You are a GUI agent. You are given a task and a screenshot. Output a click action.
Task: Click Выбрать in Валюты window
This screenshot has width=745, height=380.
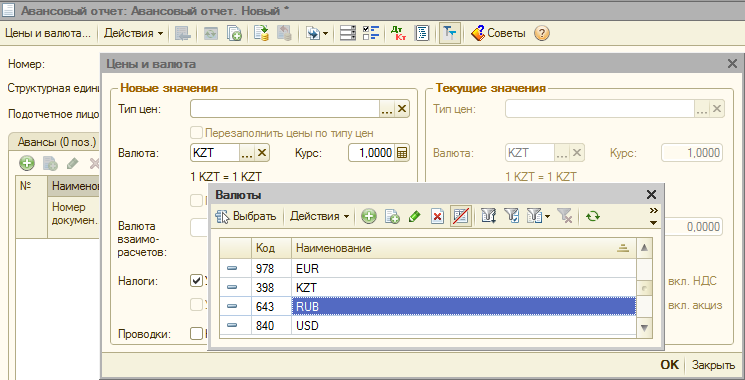pyautogui.click(x=246, y=217)
